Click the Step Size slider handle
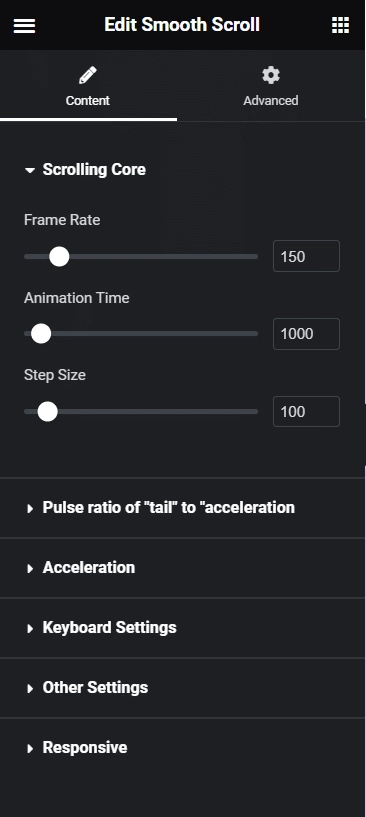Viewport: 366px width, 817px height. coord(47,412)
